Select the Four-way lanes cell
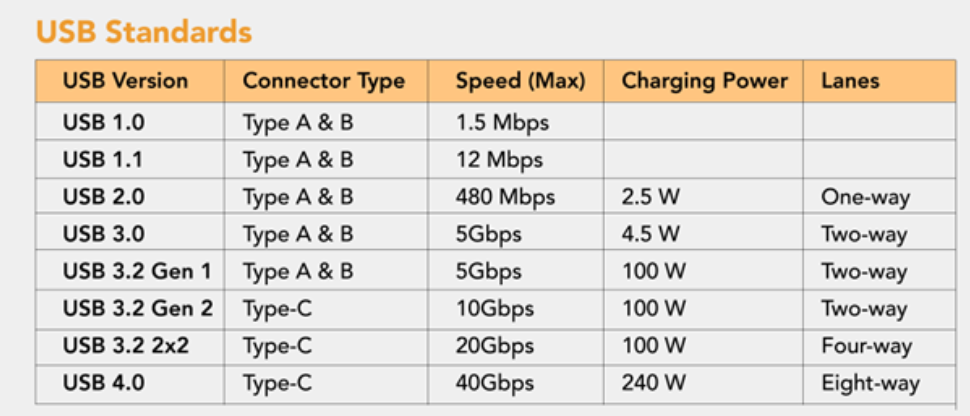The width and height of the screenshot is (970, 416). pos(866,346)
